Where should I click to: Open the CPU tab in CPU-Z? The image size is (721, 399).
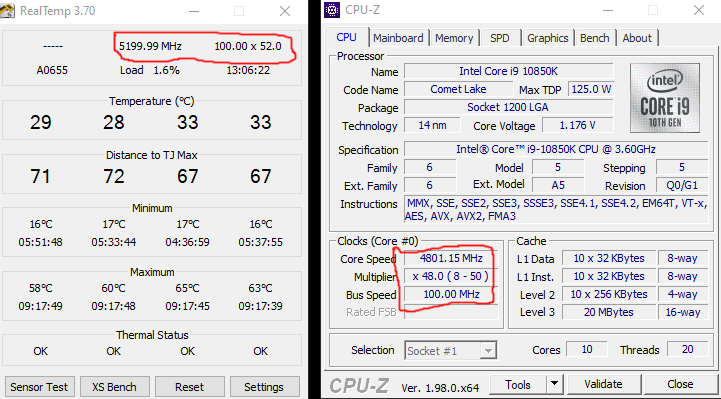[x=347, y=38]
